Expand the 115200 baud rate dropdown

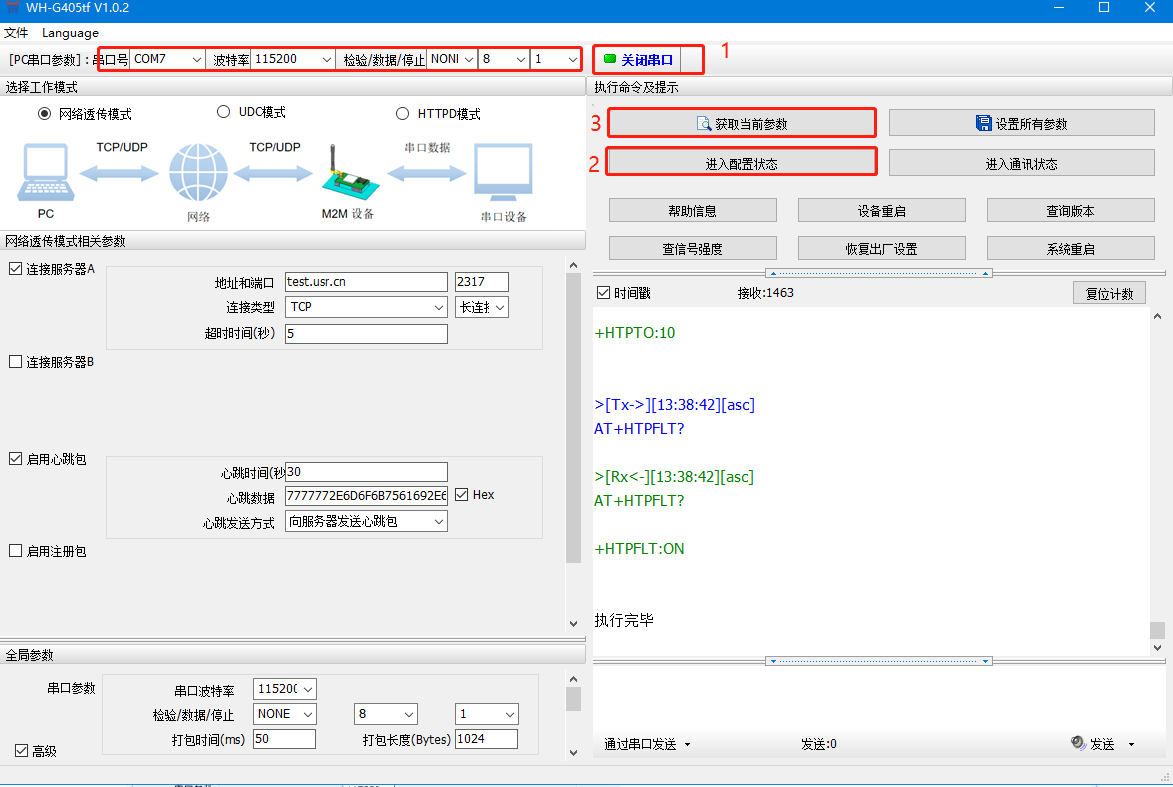(x=293, y=60)
